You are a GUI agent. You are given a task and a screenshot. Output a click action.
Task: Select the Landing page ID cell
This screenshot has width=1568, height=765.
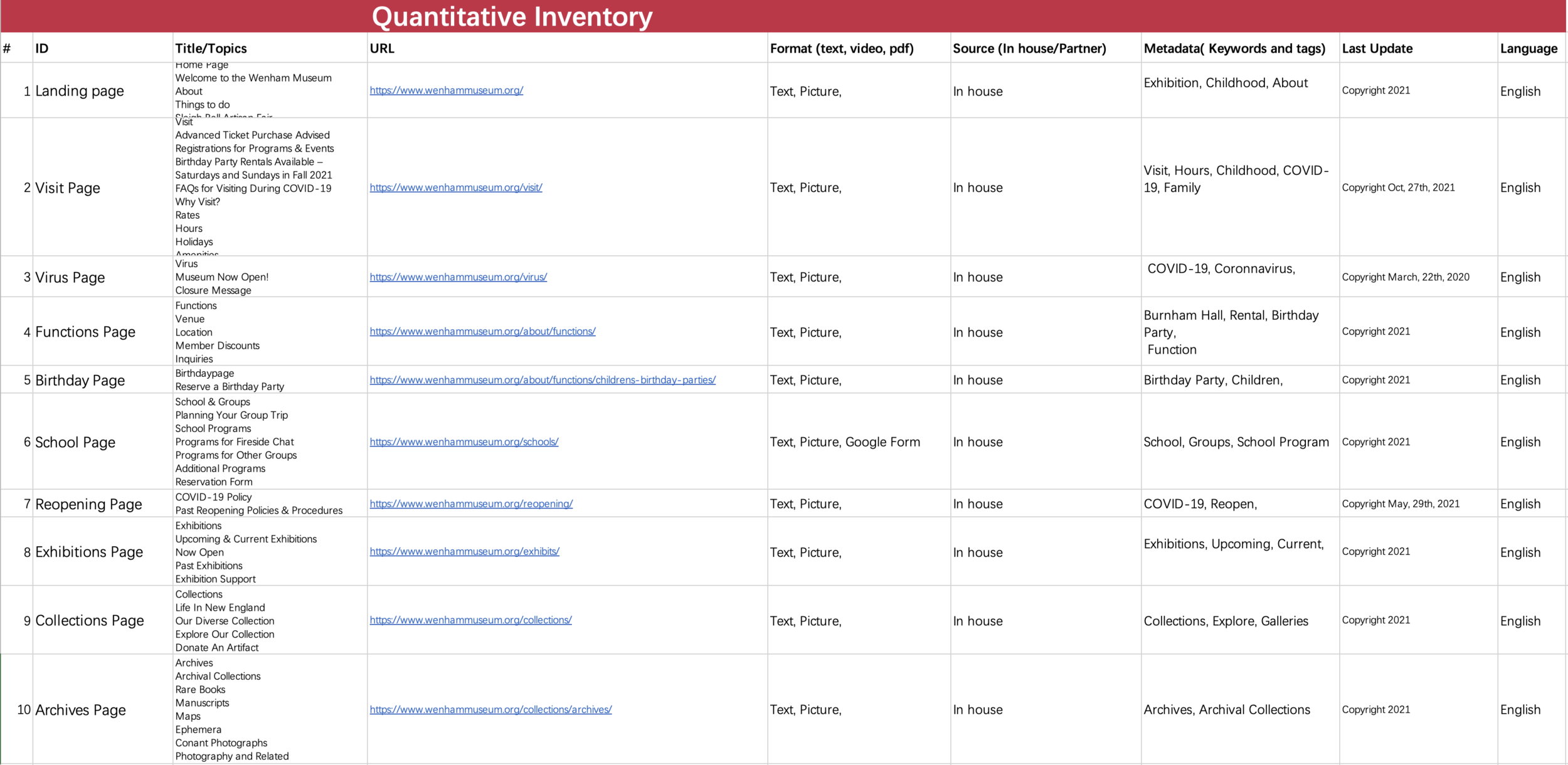pos(79,91)
